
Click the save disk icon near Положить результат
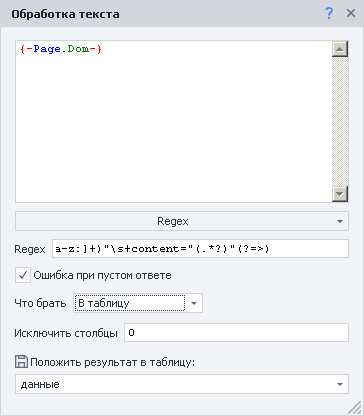click(x=21, y=362)
